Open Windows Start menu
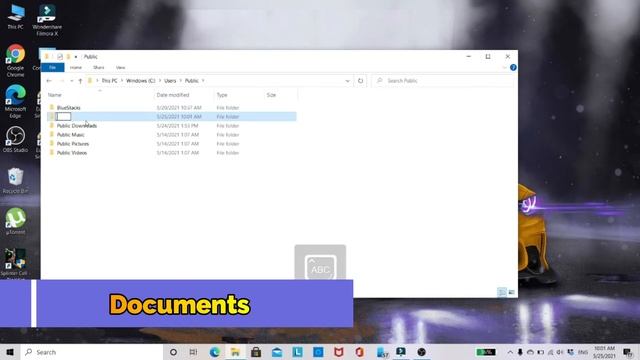Viewport: 640px width, 360px height. pos(10,352)
